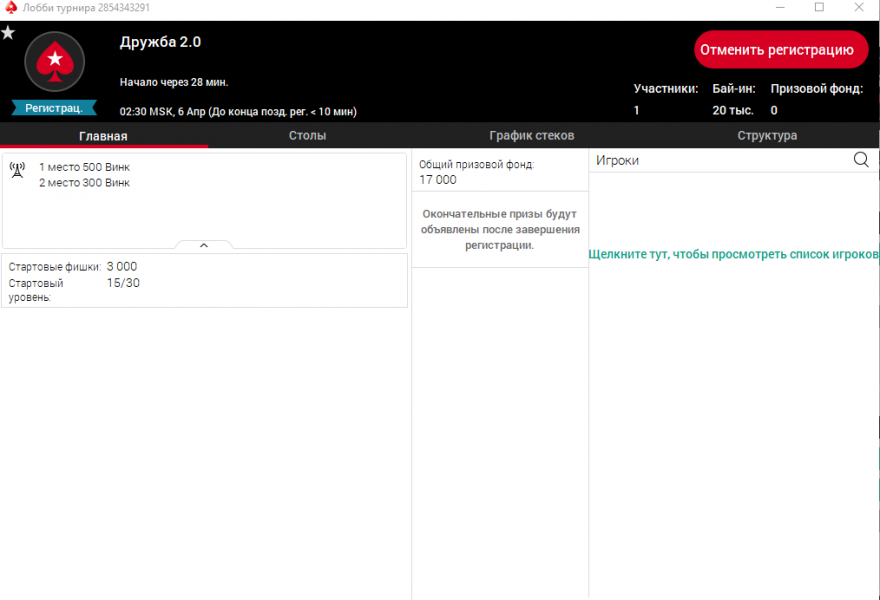Open the Столы tab
The height and width of the screenshot is (600, 880).
click(x=307, y=136)
